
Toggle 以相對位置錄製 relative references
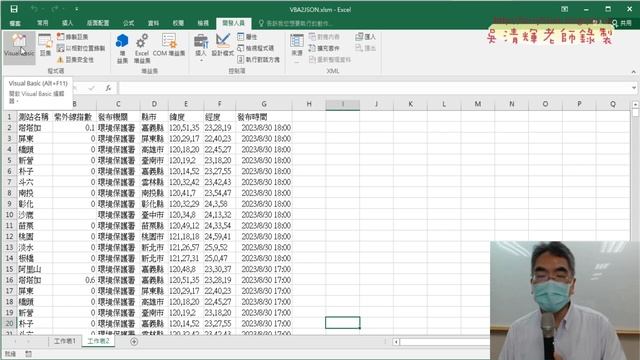click(x=81, y=48)
